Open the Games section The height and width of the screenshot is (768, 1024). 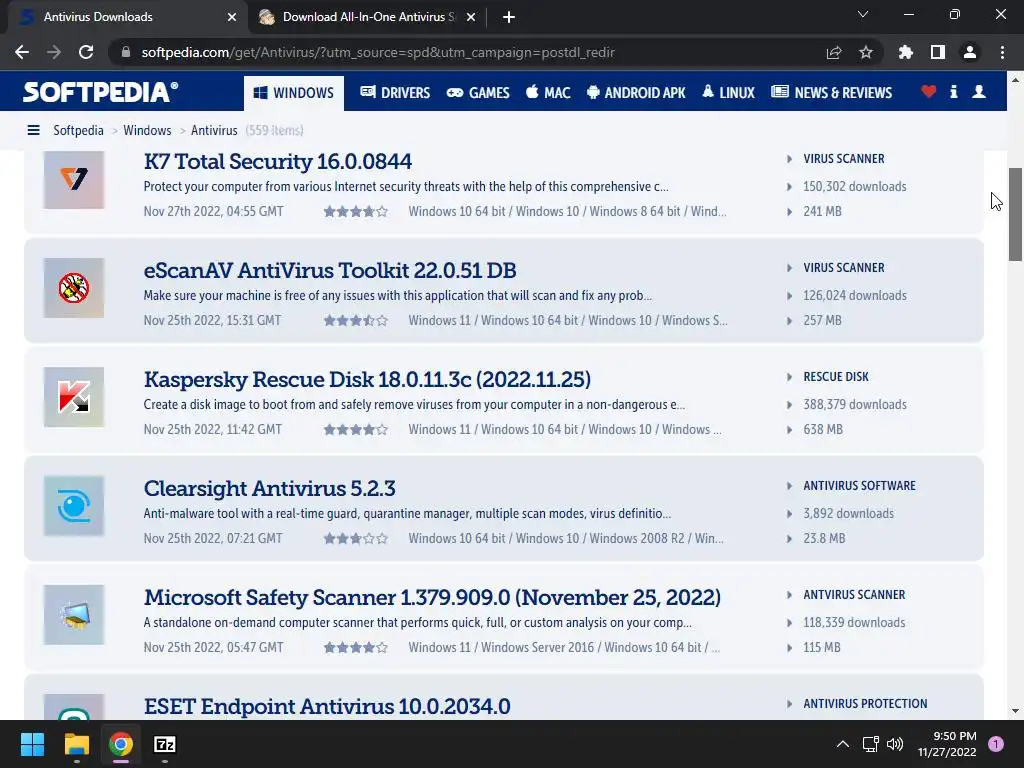tap(478, 93)
